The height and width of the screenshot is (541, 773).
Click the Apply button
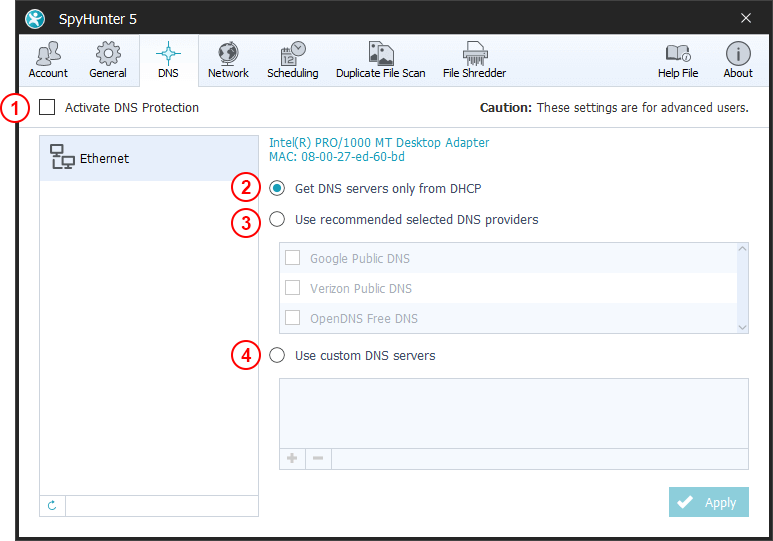708,503
